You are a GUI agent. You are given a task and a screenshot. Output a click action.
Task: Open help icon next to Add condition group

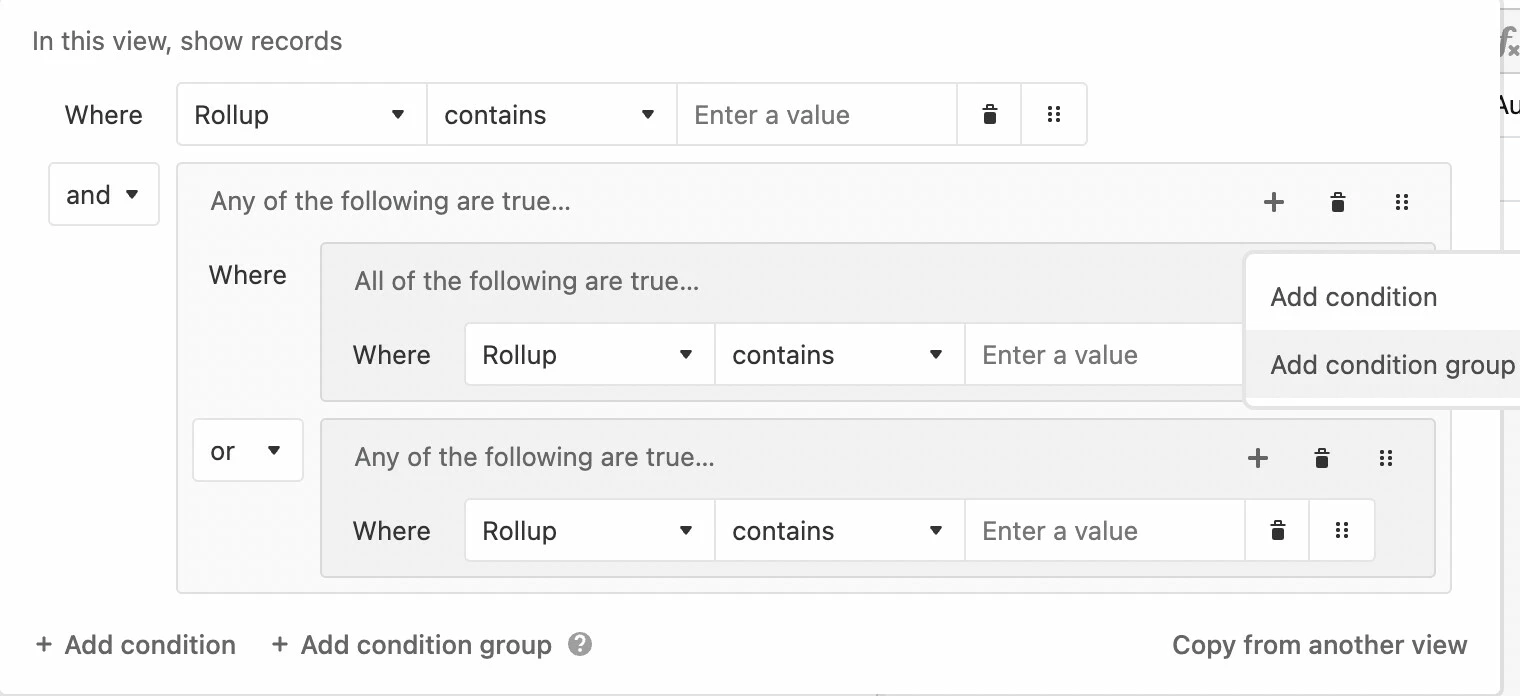coord(580,645)
